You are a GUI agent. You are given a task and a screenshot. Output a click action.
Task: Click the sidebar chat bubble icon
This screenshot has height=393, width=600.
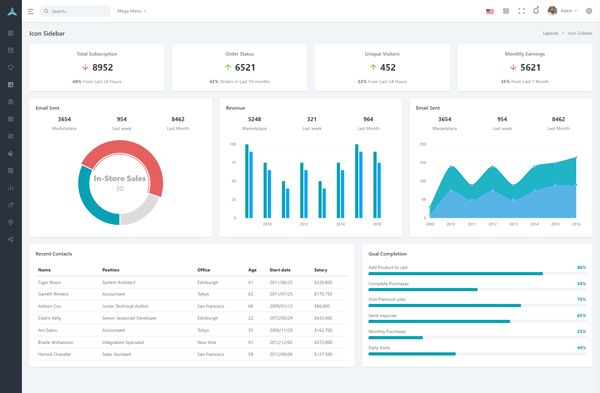click(11, 67)
